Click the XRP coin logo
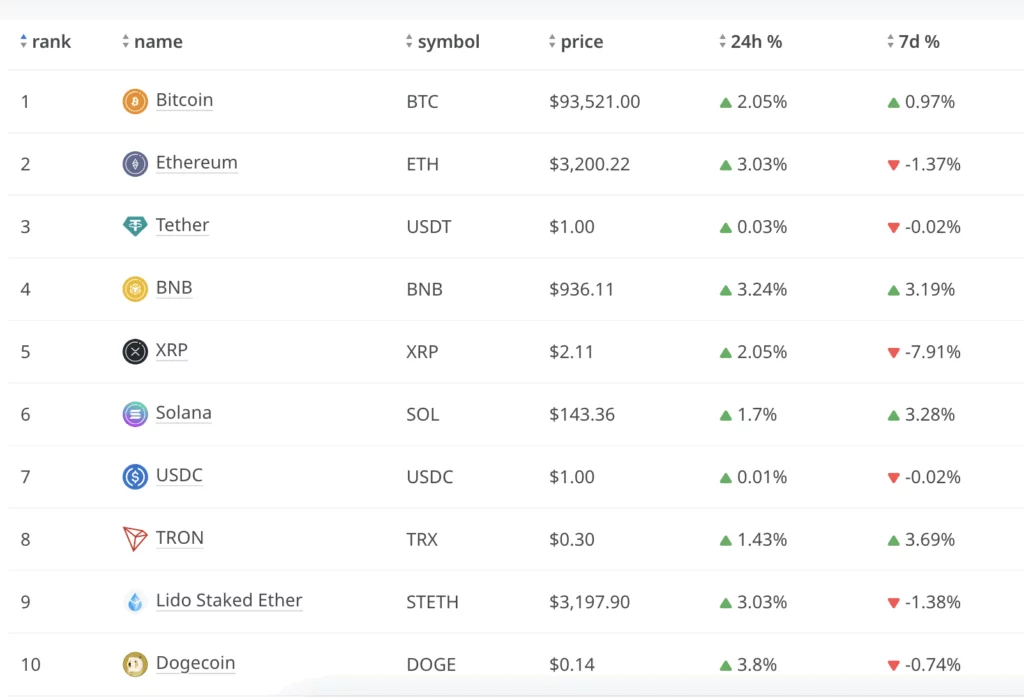 coord(134,351)
